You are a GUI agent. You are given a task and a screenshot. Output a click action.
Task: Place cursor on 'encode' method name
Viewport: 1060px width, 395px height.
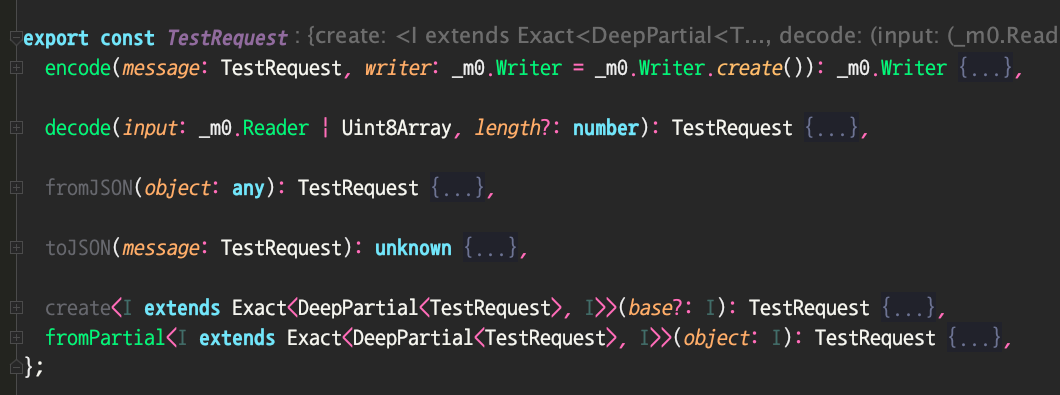[78, 68]
